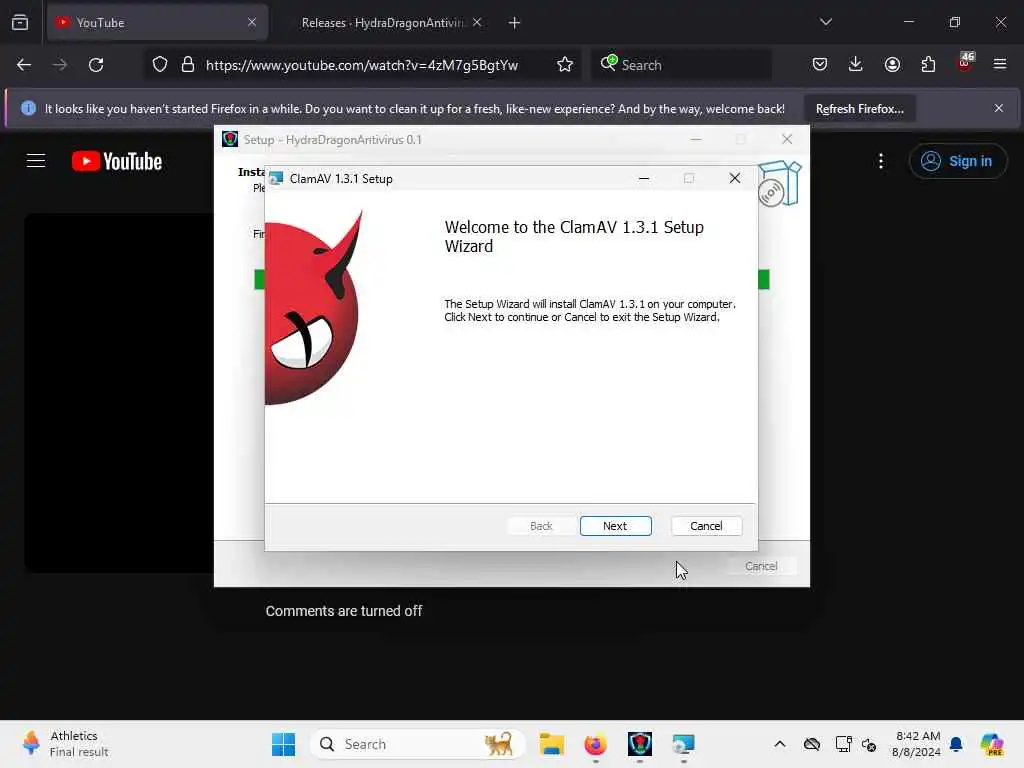Click Cancel in HydraDragonAntivirus setup window
Image resolution: width=1024 pixels, height=768 pixels.
(761, 566)
